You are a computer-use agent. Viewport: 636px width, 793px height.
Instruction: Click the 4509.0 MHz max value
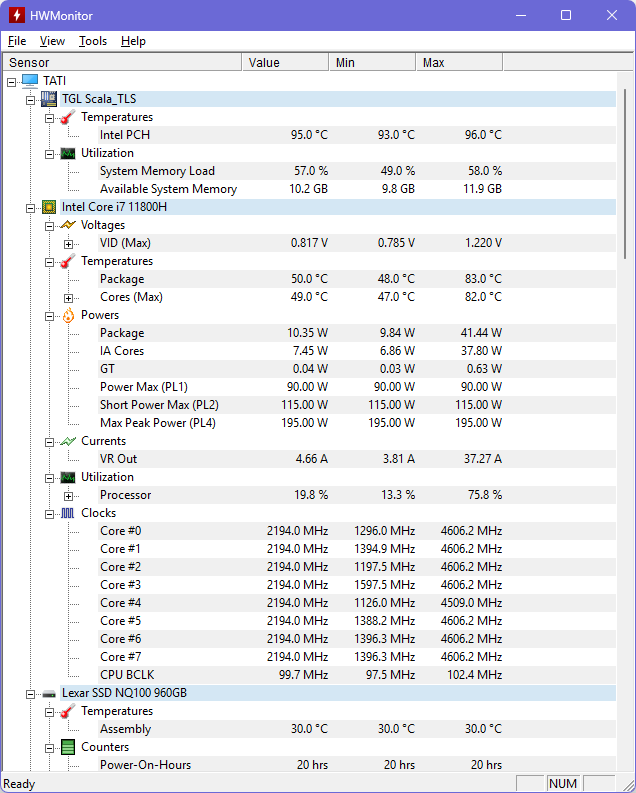tap(471, 603)
